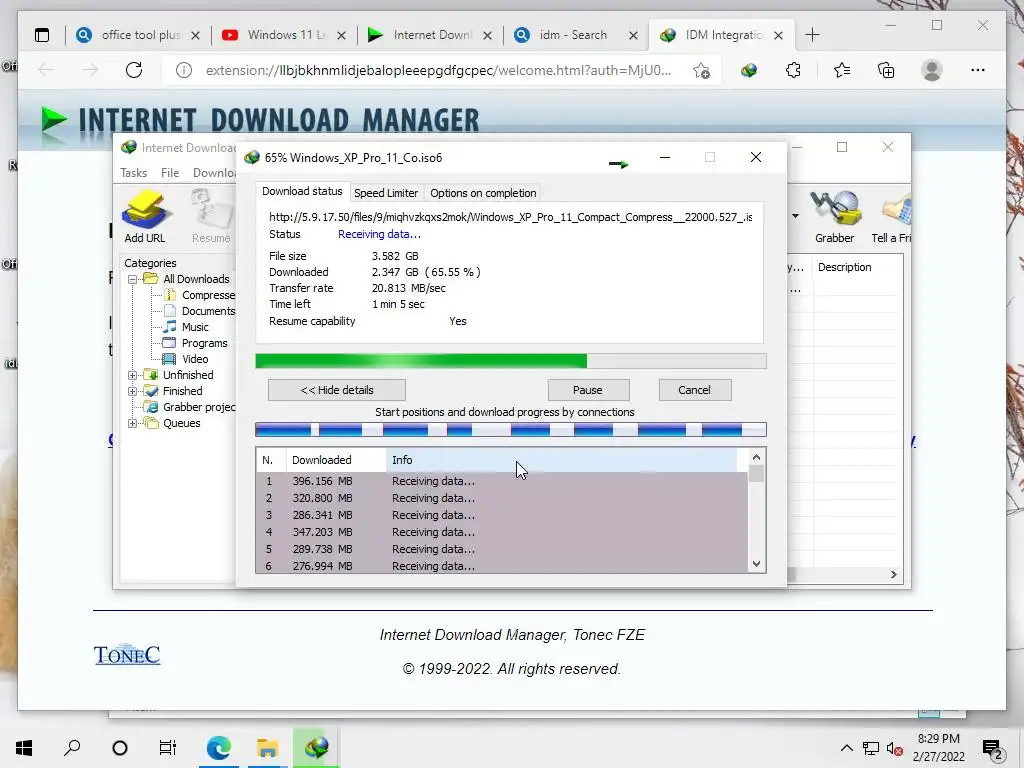The height and width of the screenshot is (768, 1024).
Task: Open the Options on completion tab
Action: (483, 193)
